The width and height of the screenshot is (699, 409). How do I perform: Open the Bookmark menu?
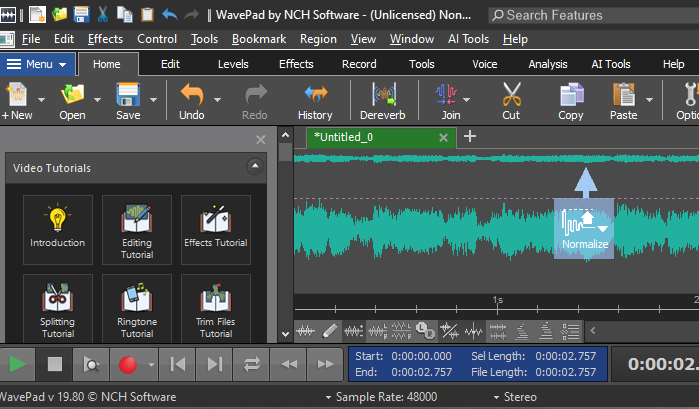pyautogui.click(x=259, y=39)
